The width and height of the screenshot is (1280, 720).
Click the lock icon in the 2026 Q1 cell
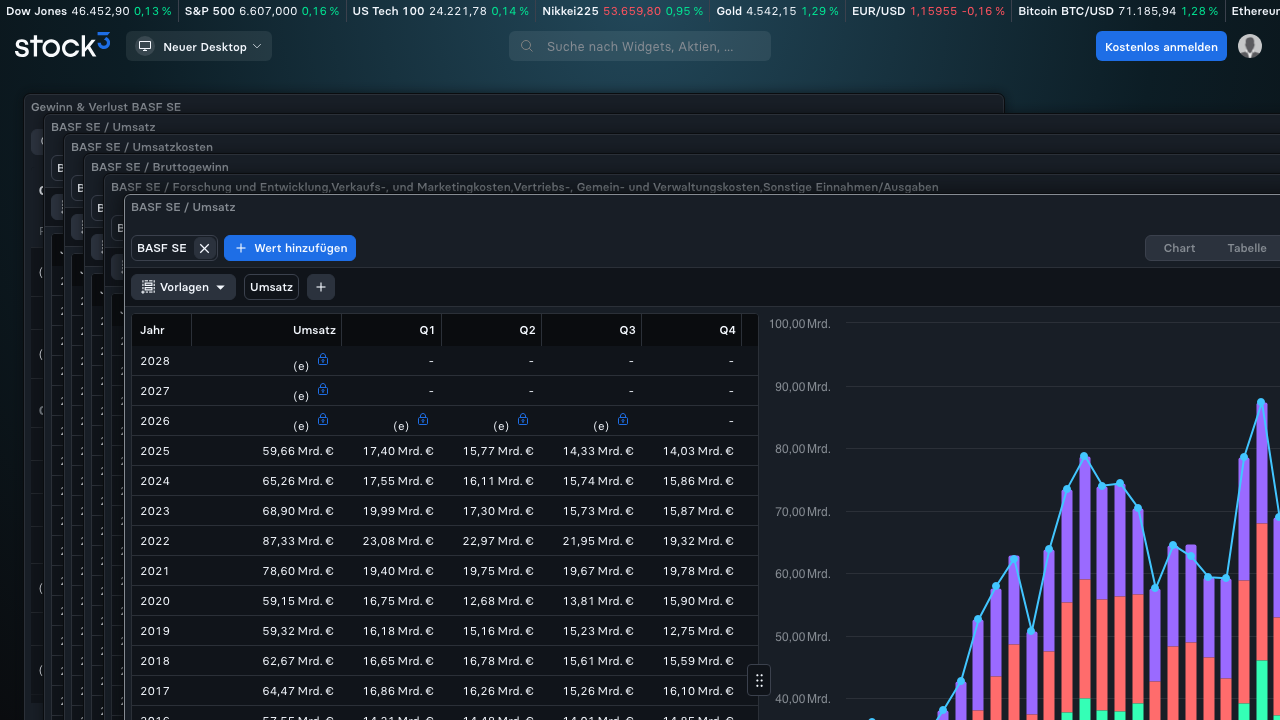point(423,419)
